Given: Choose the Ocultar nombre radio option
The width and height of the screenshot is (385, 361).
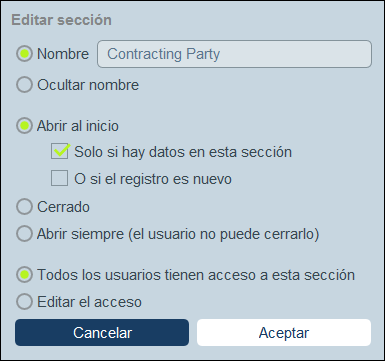Looking at the screenshot, I should (x=24, y=85).
